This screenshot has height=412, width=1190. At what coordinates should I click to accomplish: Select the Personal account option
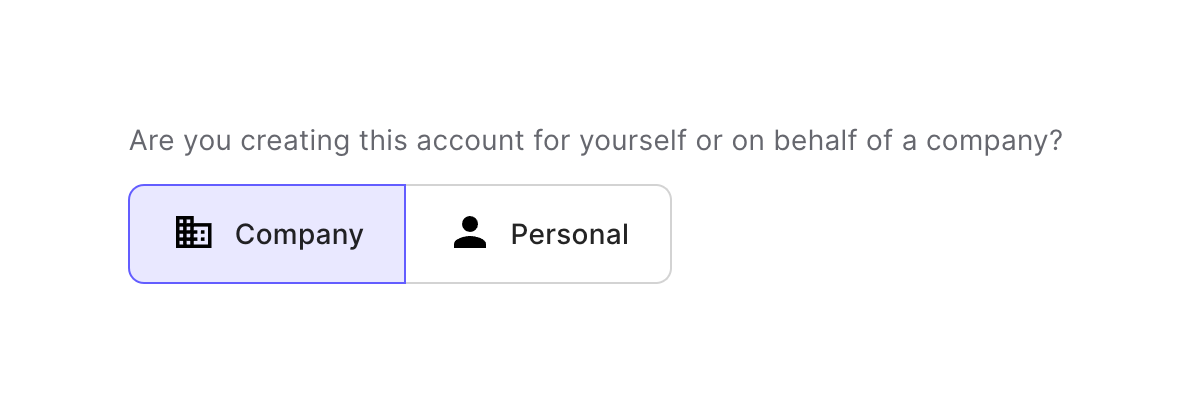pos(538,234)
